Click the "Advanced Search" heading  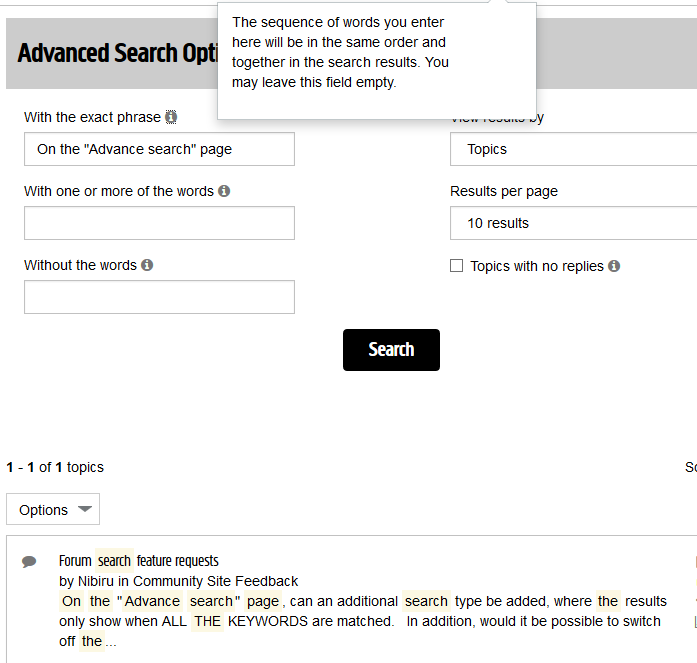[112, 53]
